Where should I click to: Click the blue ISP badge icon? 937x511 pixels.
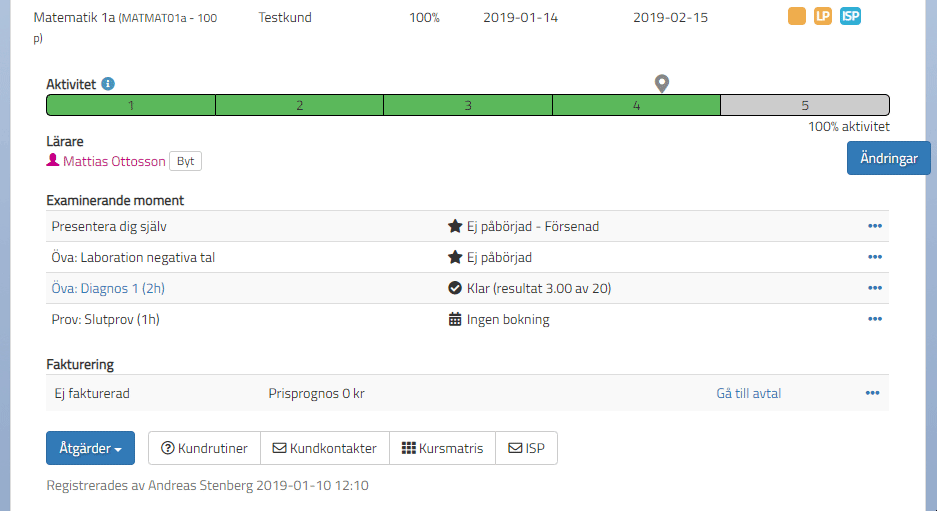850,16
